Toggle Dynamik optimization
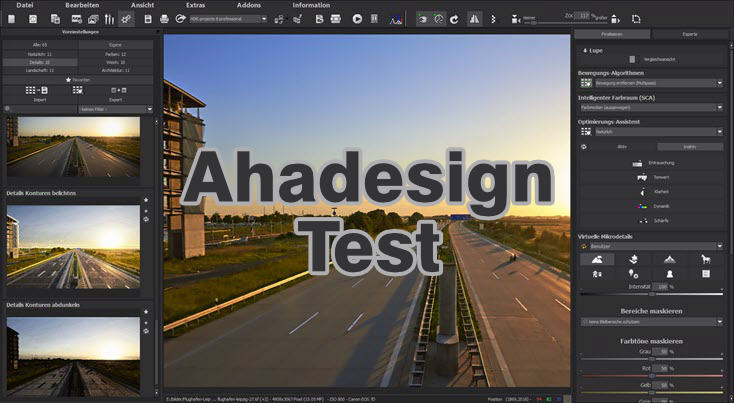This screenshot has height=403, width=734. [651, 206]
